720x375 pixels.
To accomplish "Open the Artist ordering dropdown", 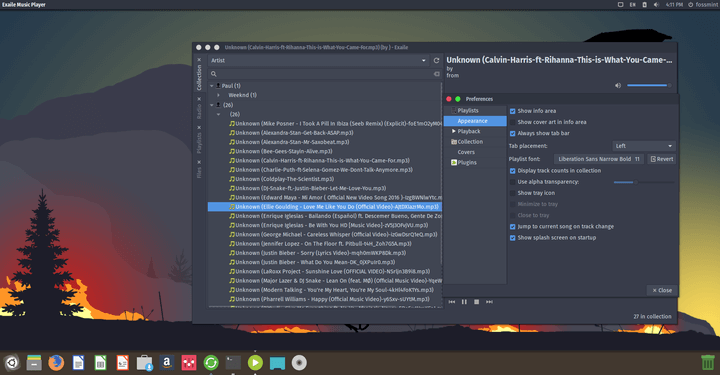I will click(x=319, y=61).
